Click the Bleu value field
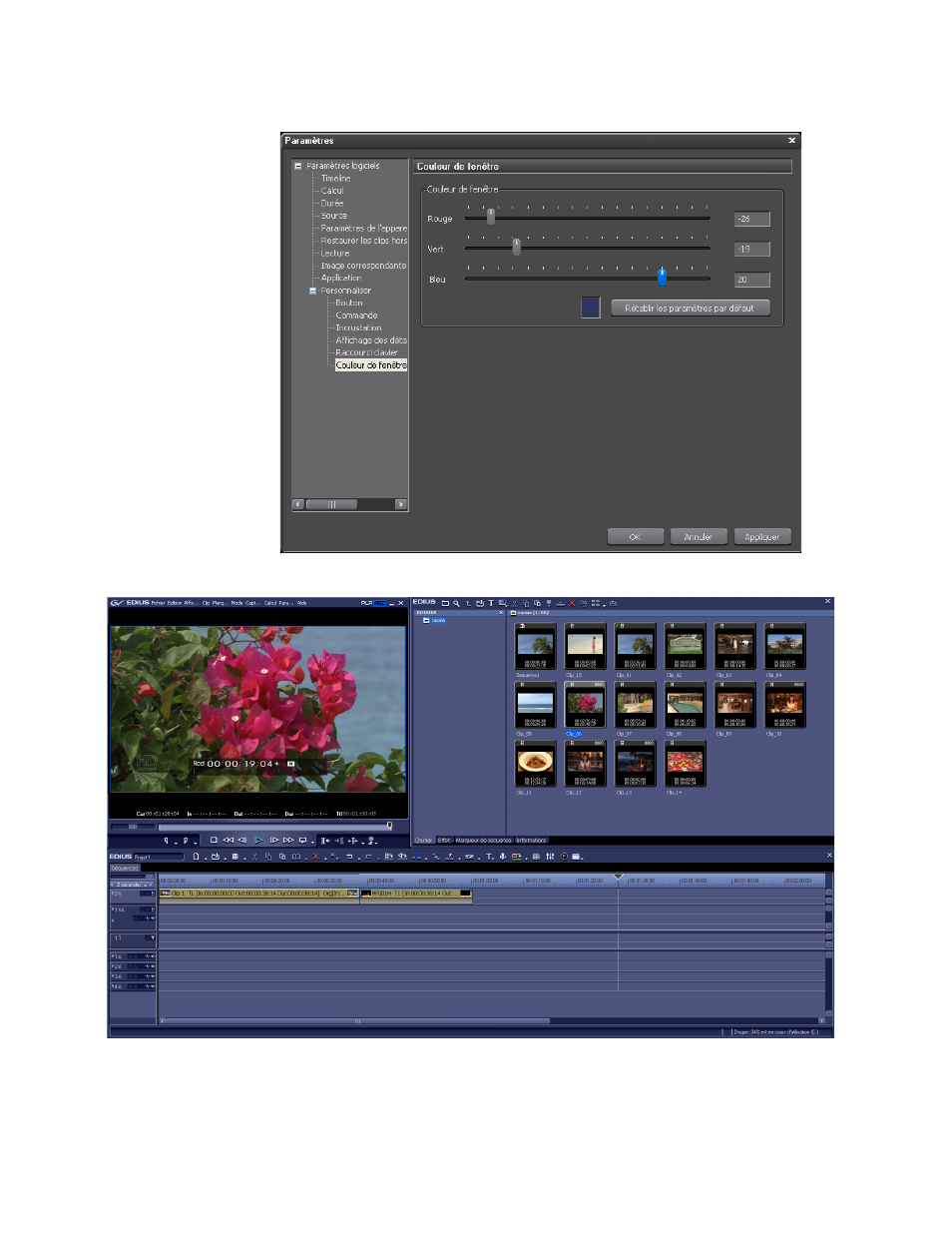 tap(751, 280)
